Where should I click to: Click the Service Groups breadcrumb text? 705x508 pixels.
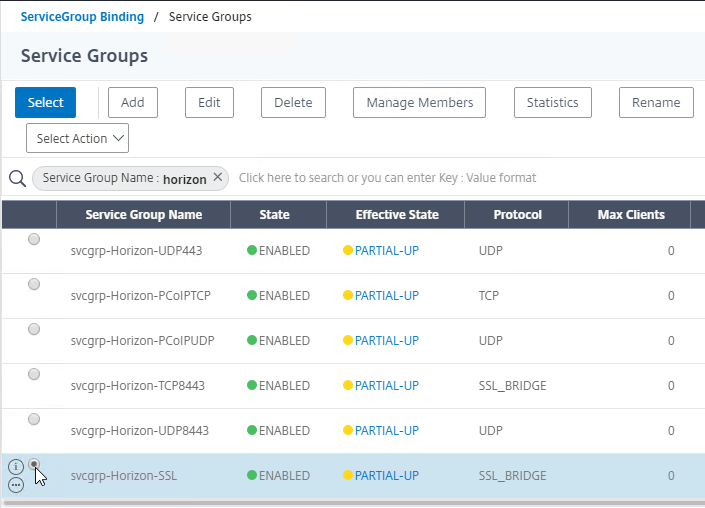point(210,17)
